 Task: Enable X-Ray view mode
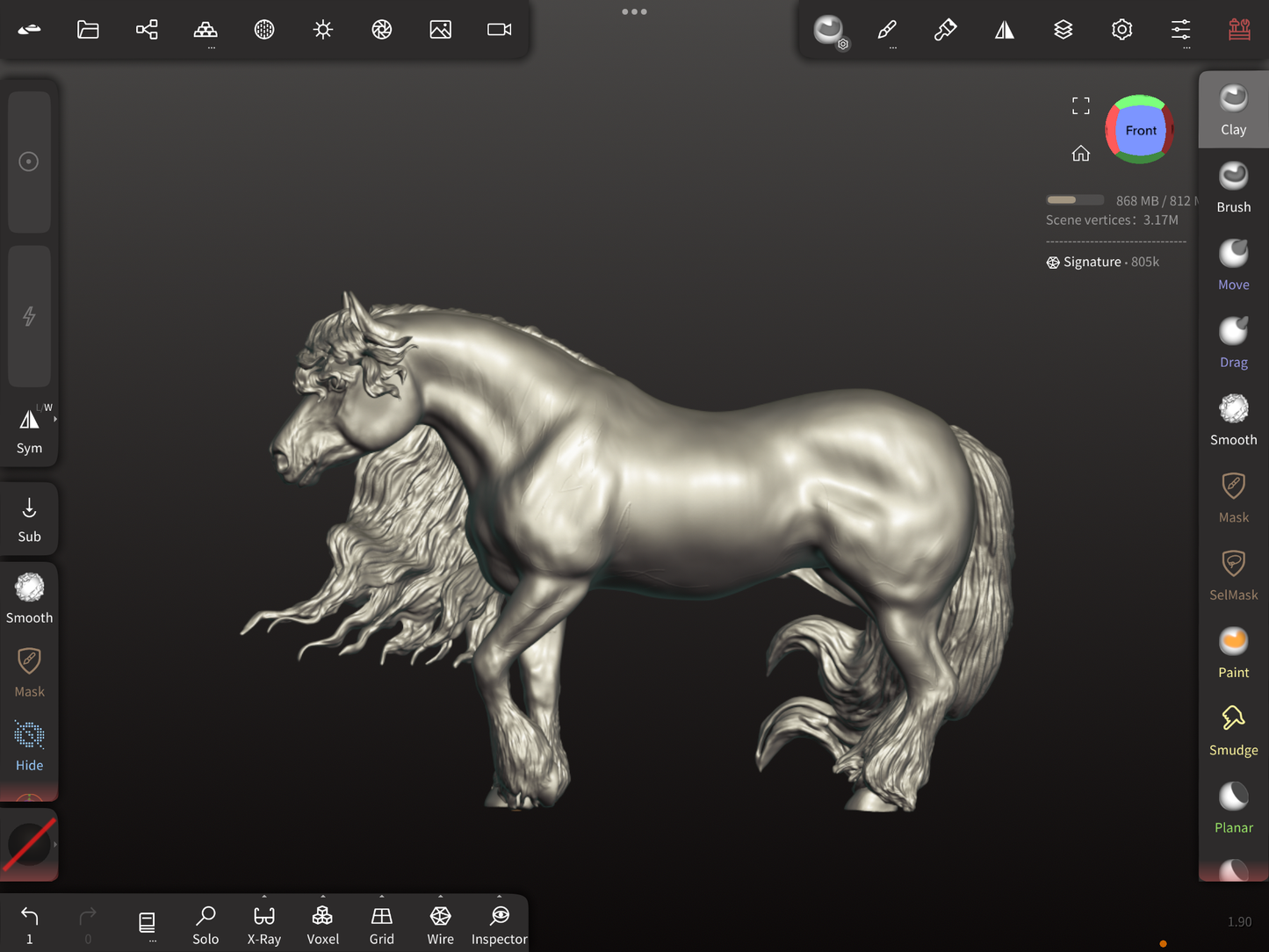point(263,924)
